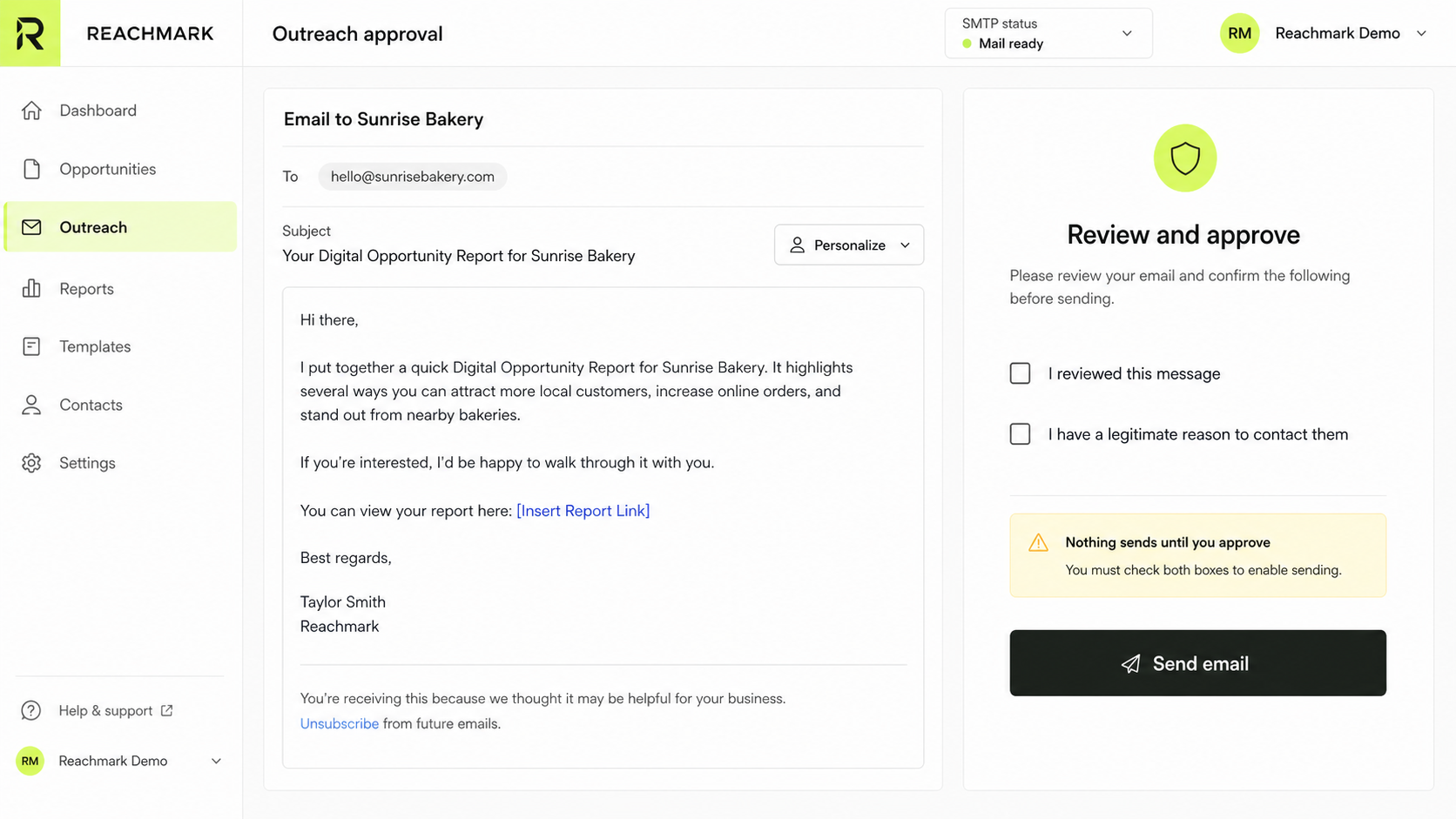Follow the Unsubscribe link in the email footer
Viewport: 1456px width, 819px height.
click(339, 723)
